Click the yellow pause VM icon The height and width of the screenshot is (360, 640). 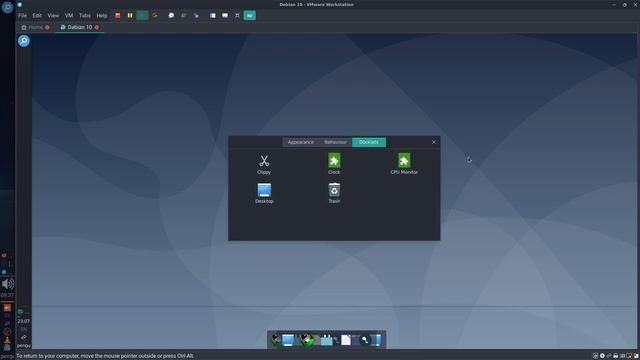130,16
